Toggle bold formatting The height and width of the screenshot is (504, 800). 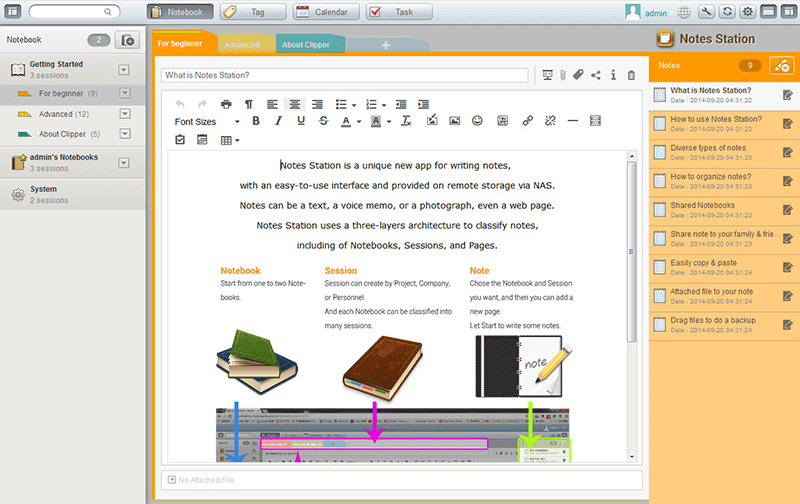point(256,121)
